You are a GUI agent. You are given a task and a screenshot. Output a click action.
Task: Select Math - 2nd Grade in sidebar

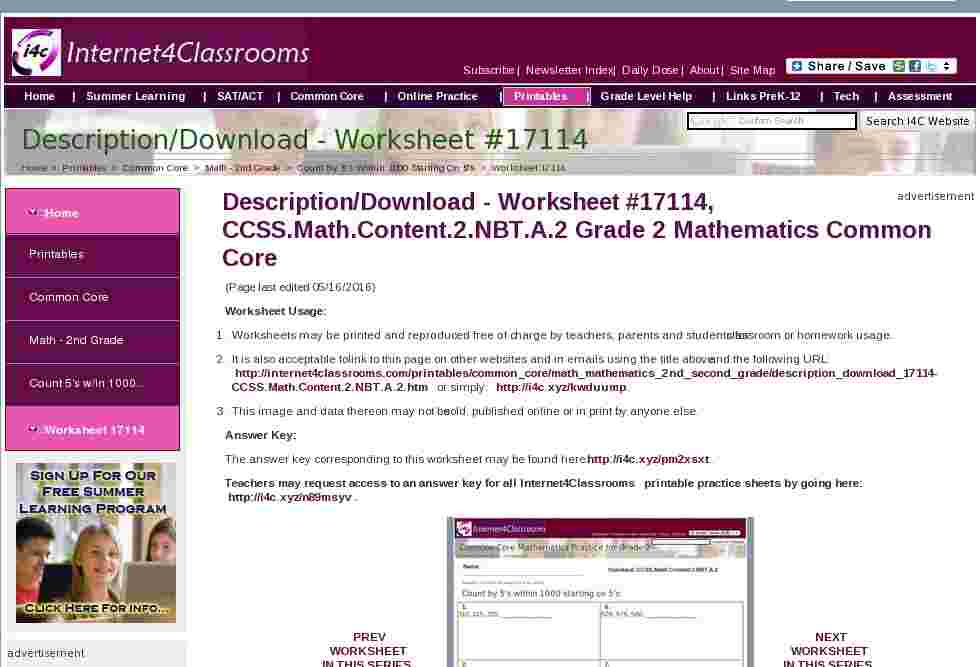click(76, 340)
